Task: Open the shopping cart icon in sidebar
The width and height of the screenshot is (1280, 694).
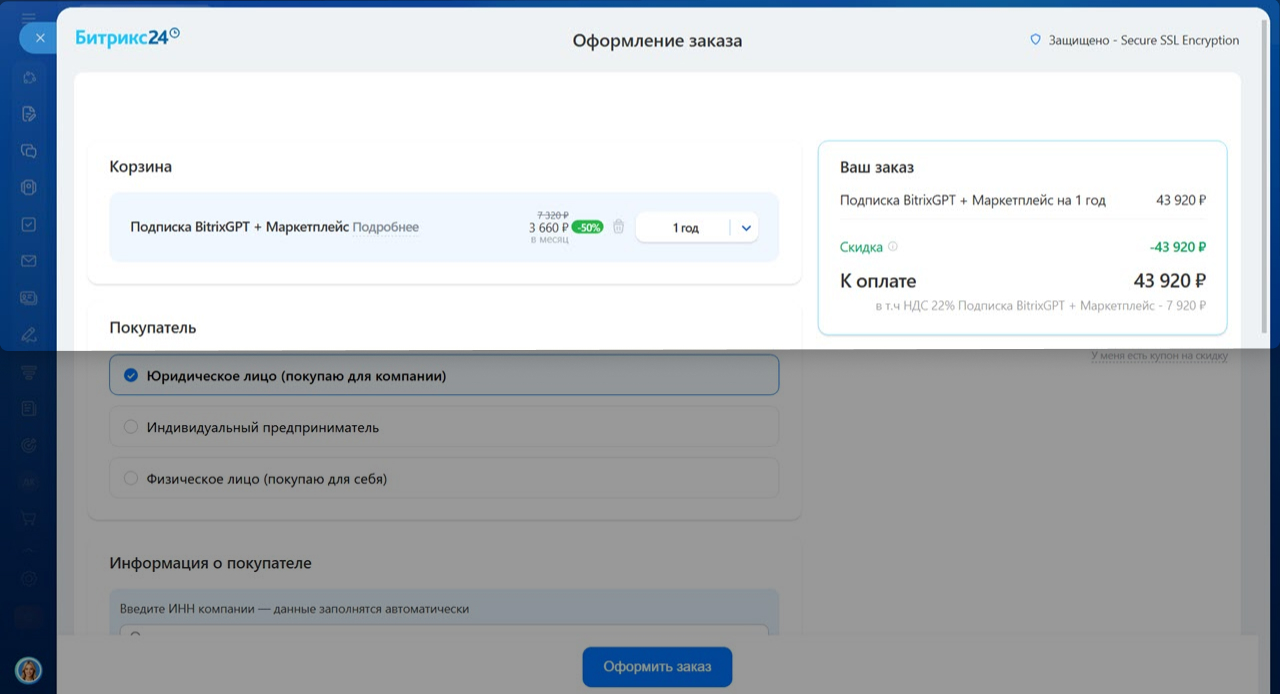Action: 29,519
